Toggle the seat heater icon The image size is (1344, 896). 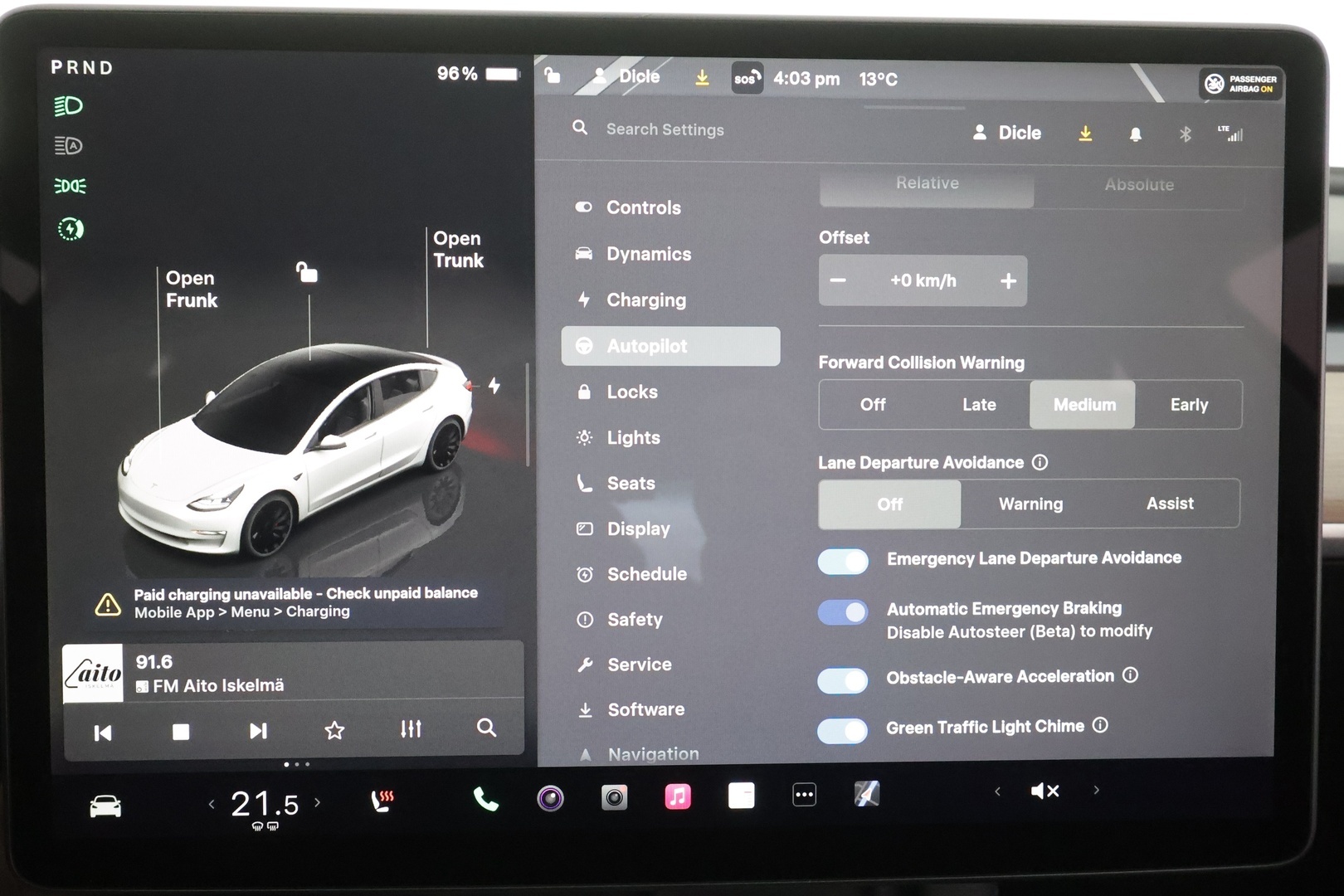(382, 801)
